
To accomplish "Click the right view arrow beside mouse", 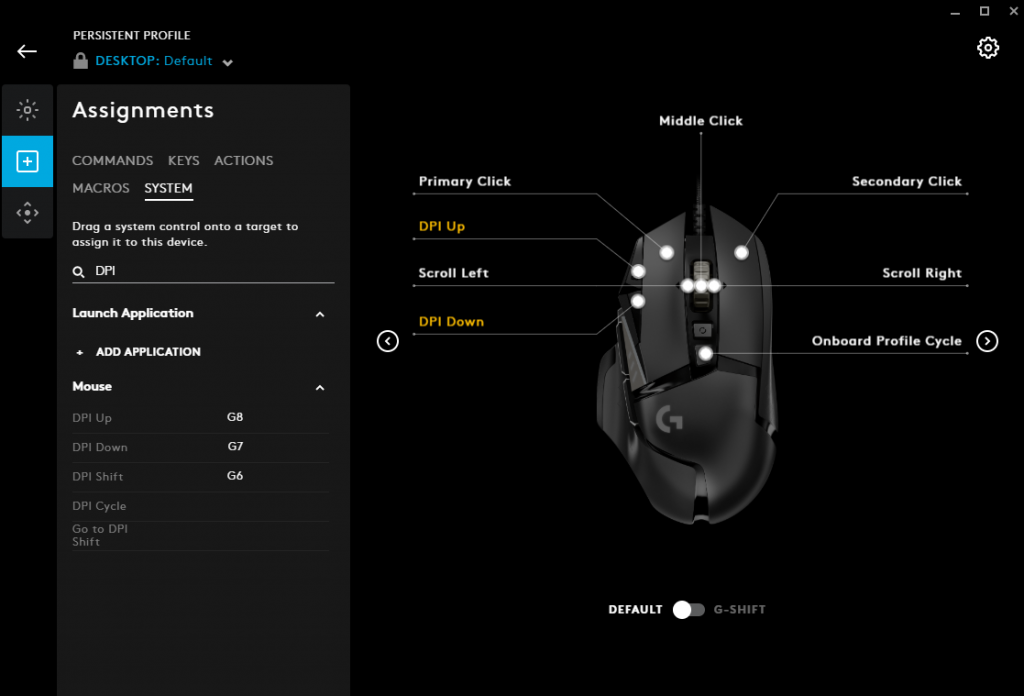I will [987, 341].
